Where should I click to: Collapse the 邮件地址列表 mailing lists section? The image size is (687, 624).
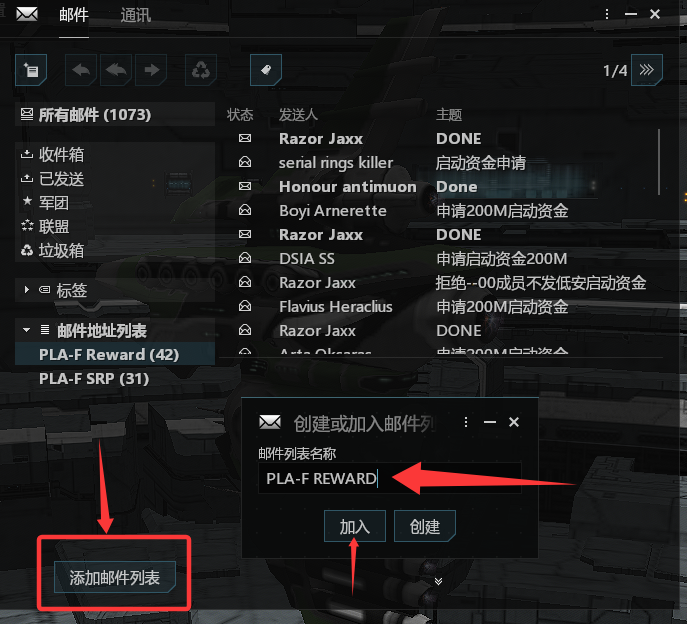tap(27, 330)
